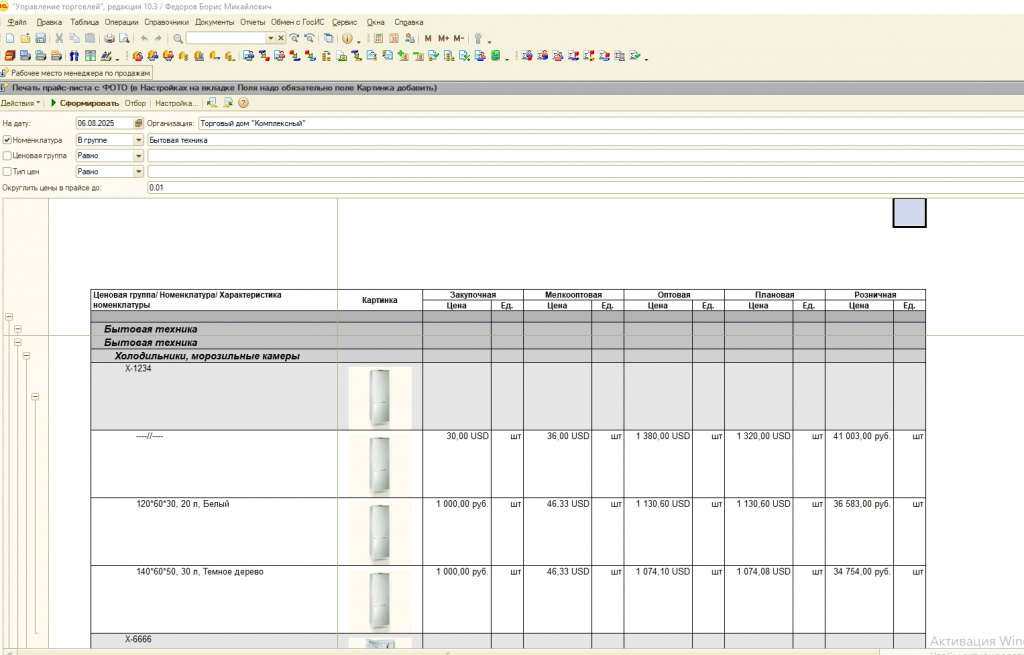The height and width of the screenshot is (655, 1024).
Task: Click the Настройка... button
Action: click(176, 103)
